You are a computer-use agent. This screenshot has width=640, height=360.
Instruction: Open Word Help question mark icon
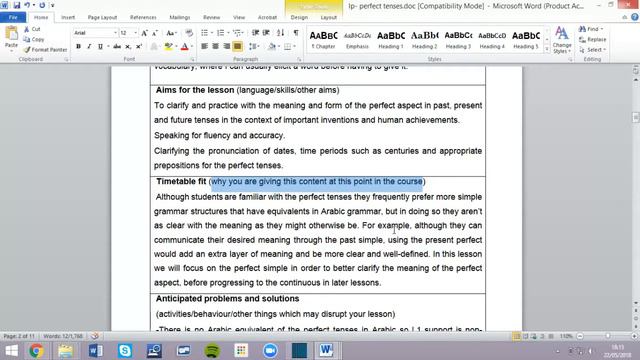635,17
